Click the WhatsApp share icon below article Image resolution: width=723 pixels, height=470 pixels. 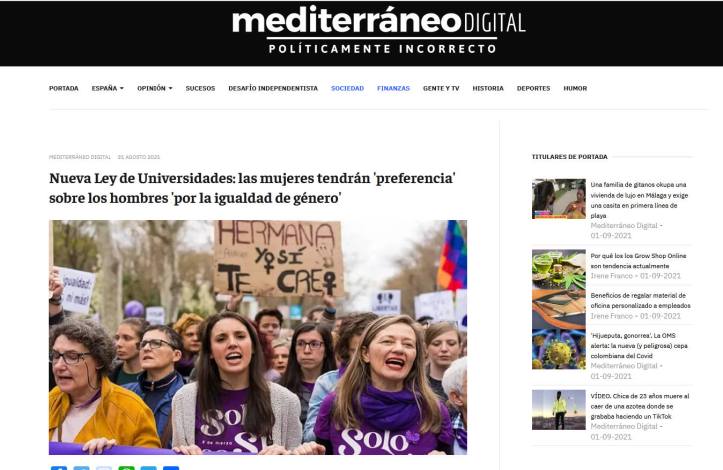(x=126, y=468)
